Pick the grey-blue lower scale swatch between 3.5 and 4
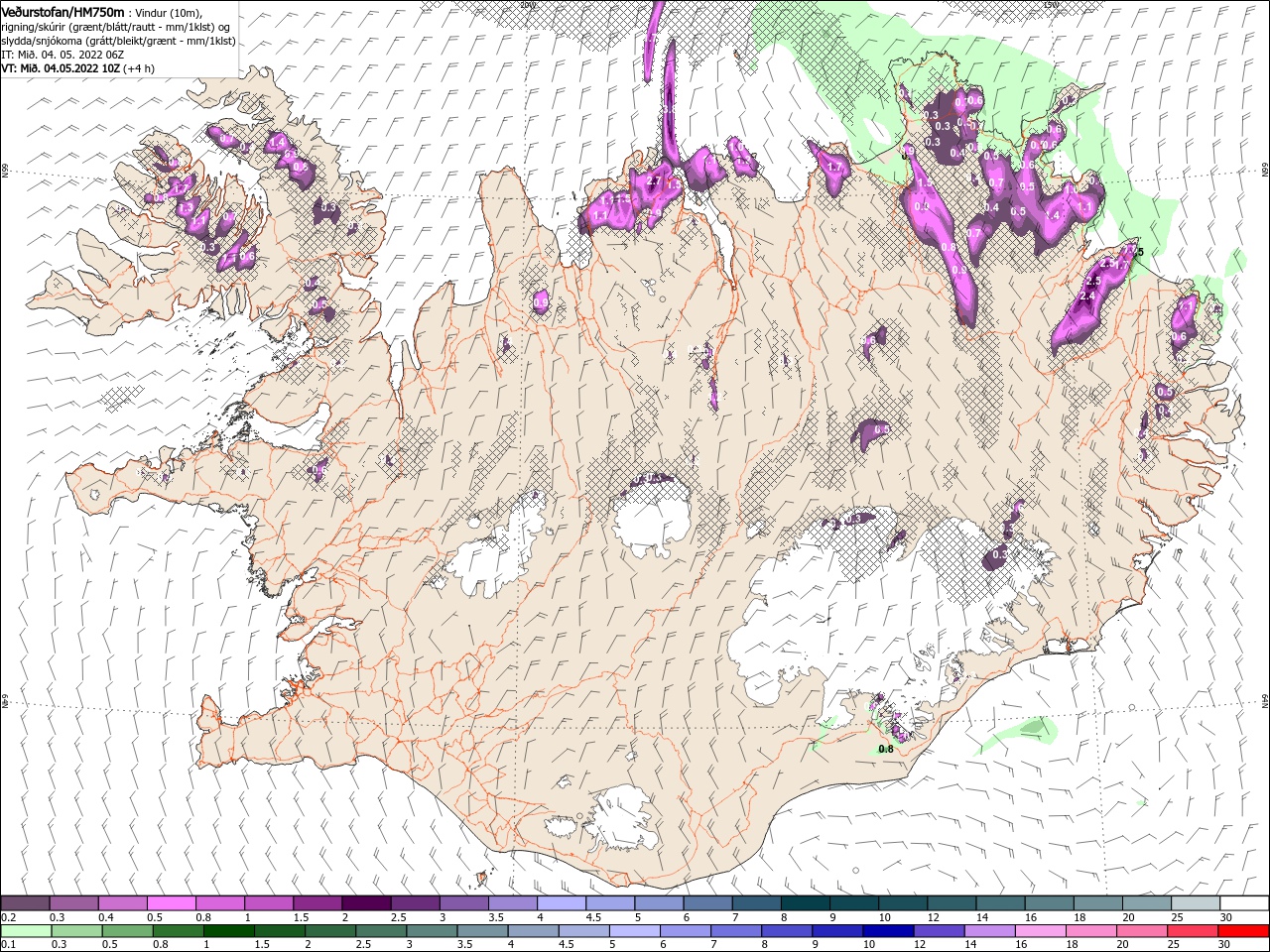The image size is (1270, 952). (481, 931)
